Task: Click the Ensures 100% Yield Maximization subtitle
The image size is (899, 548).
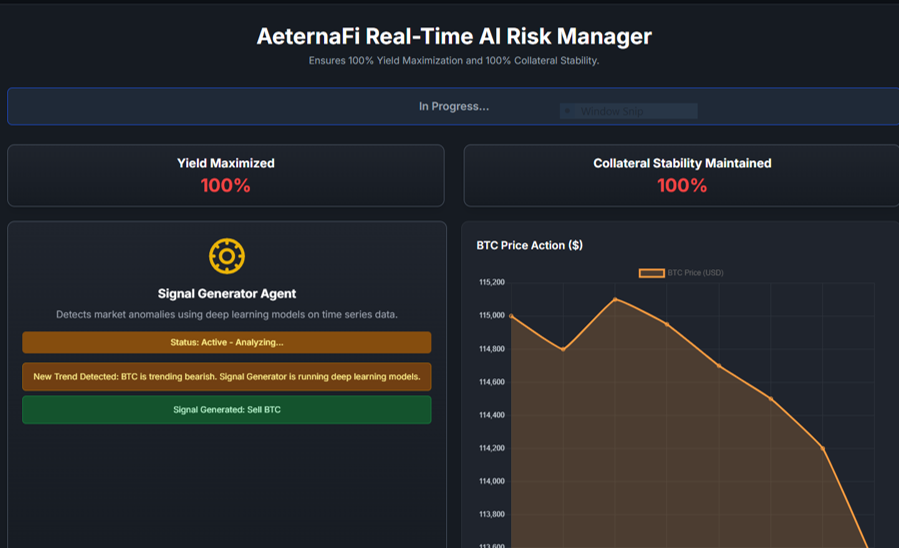Action: coord(454,61)
